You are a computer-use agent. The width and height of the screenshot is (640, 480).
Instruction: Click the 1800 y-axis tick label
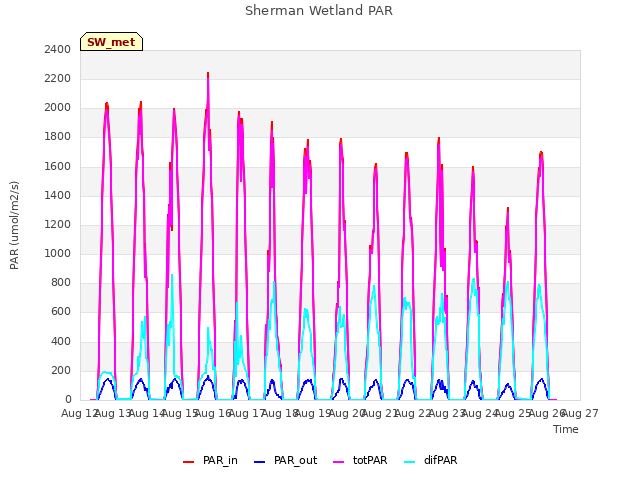click(58, 137)
